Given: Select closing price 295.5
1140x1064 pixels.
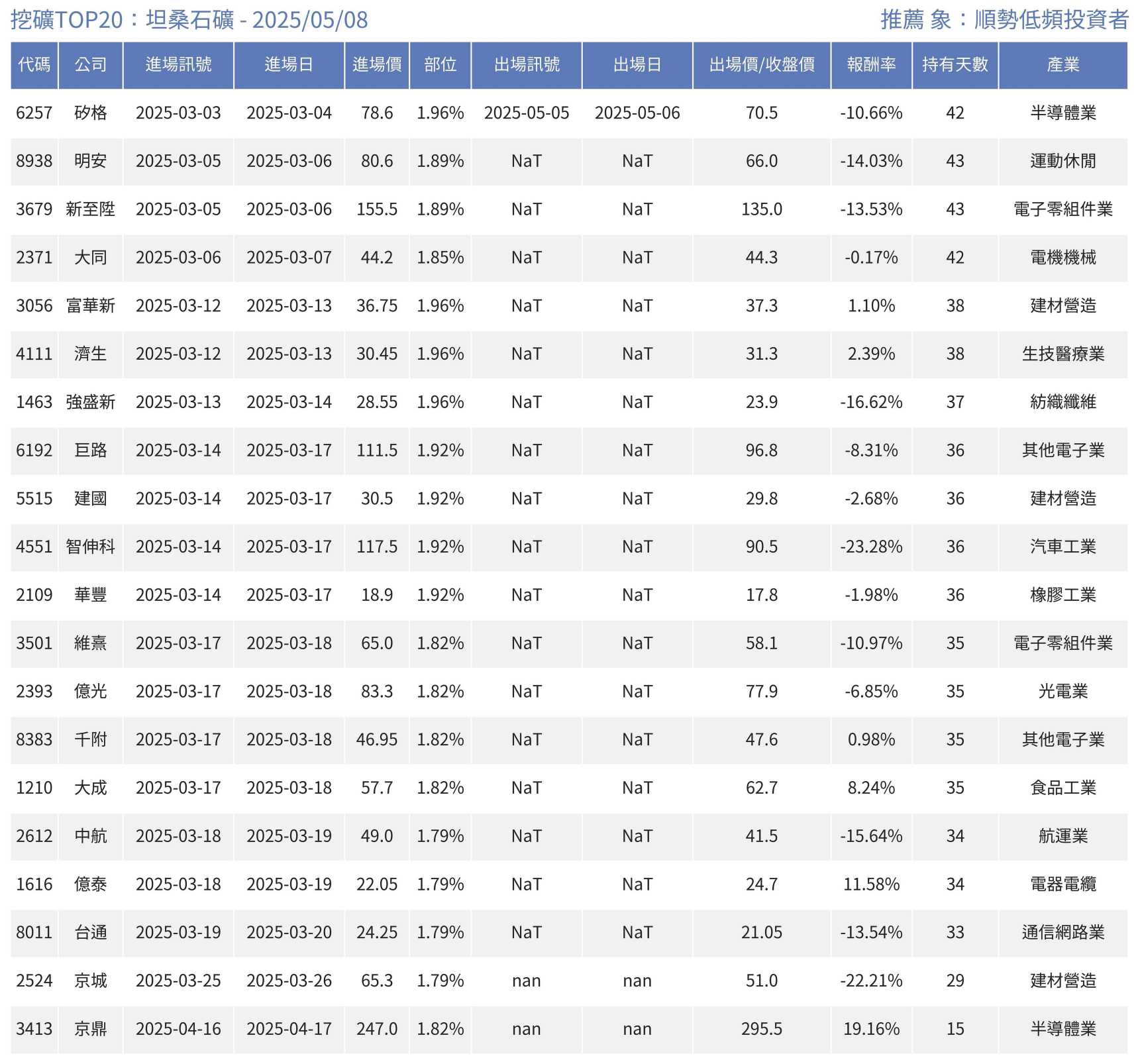Looking at the screenshot, I should 762,1029.
